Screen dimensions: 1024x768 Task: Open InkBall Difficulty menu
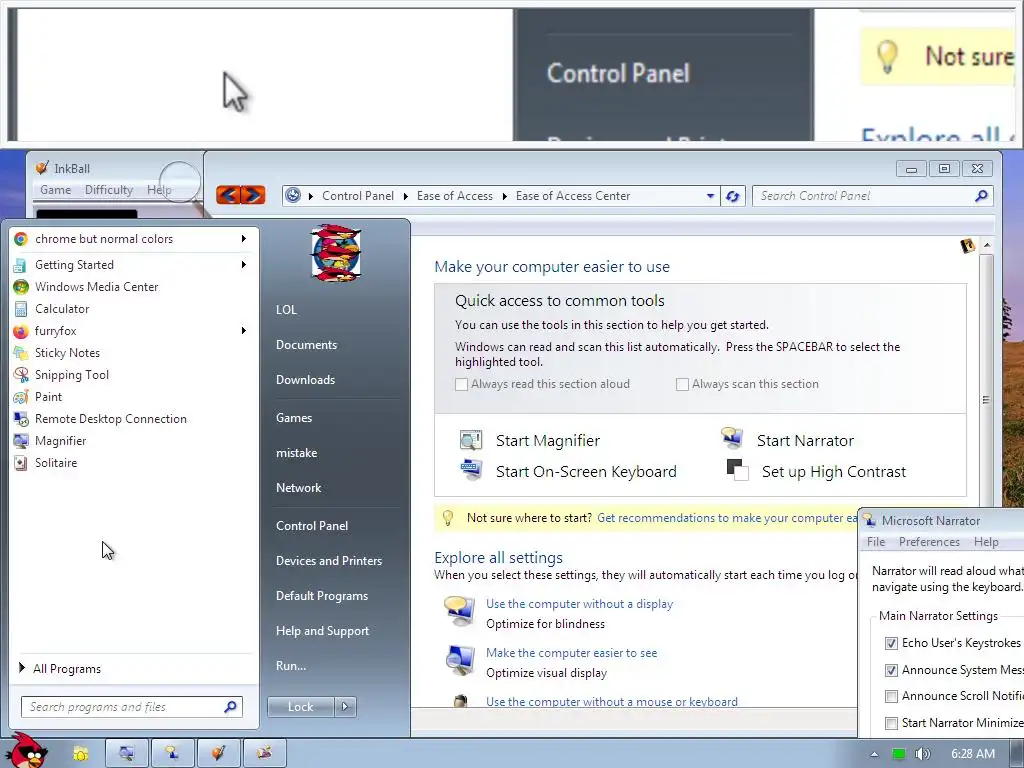108,190
